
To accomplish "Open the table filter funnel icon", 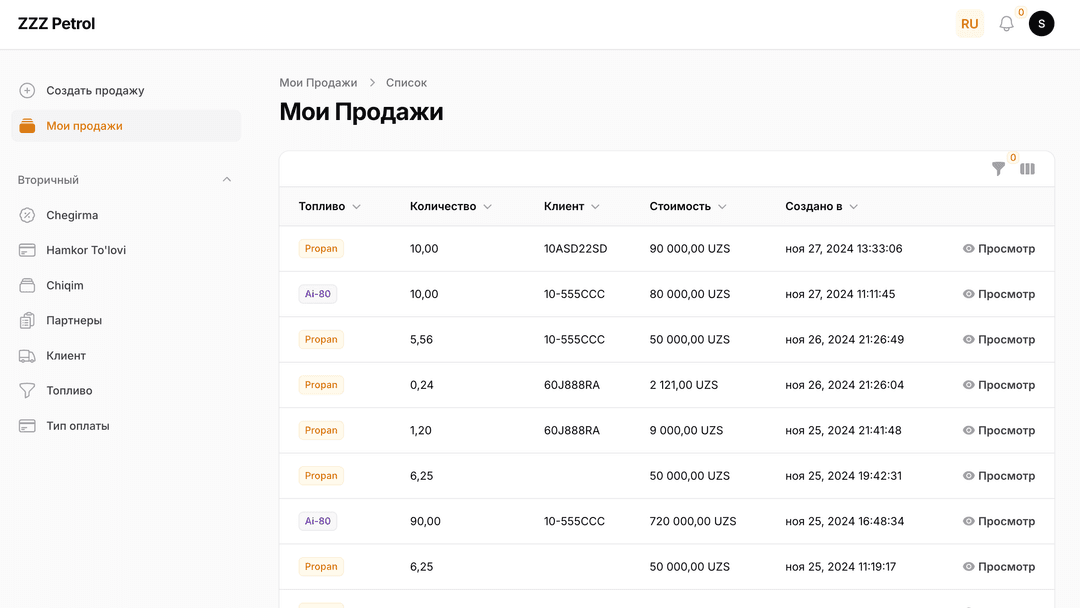I will [998, 169].
